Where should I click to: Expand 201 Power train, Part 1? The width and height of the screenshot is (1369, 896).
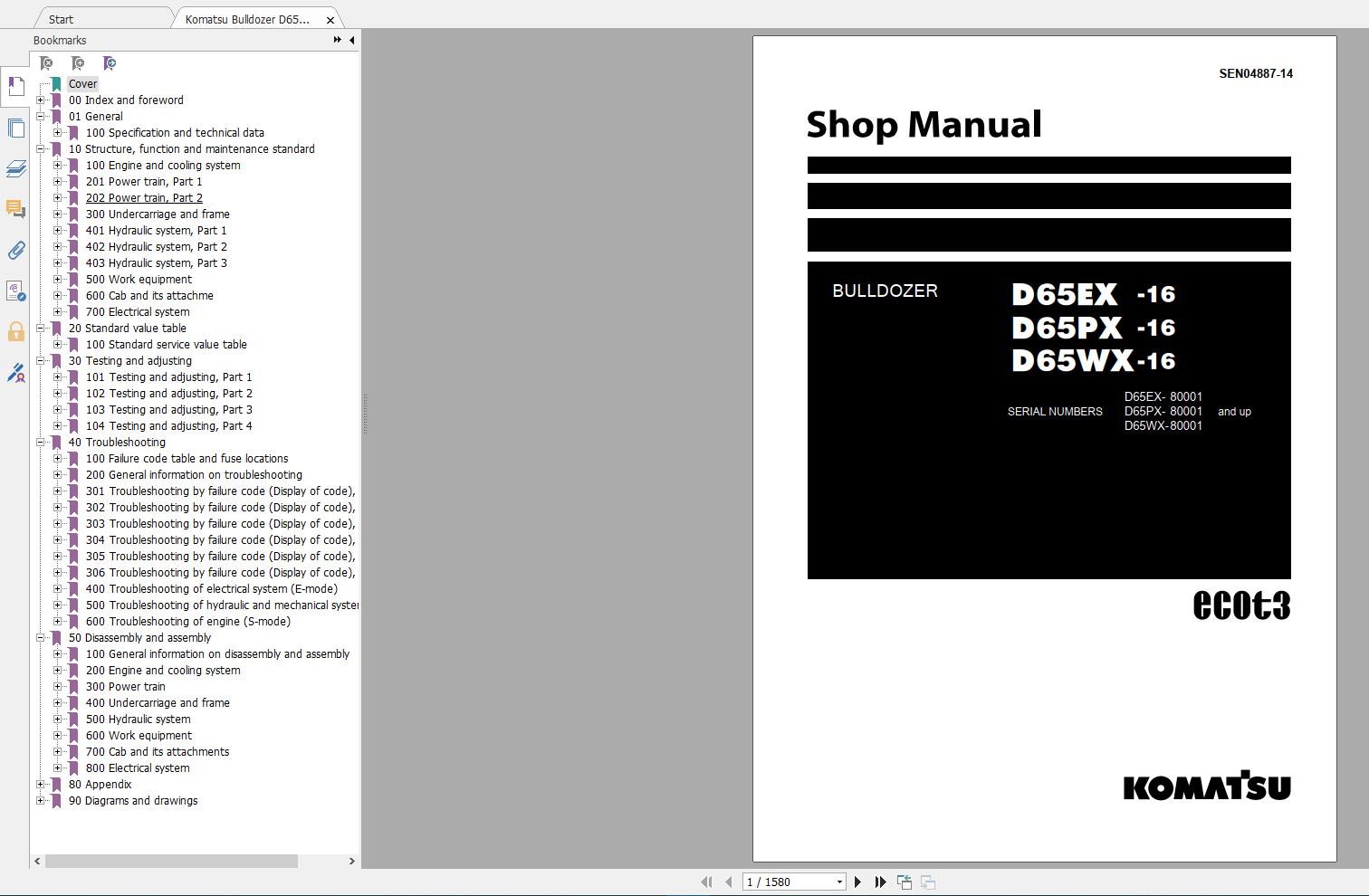tap(58, 182)
